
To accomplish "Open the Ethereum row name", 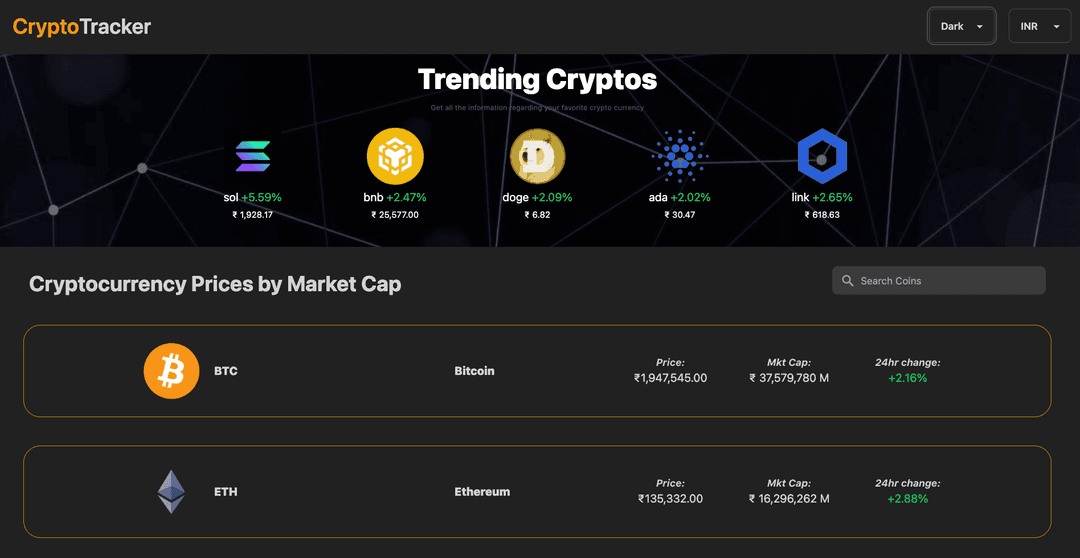I will tap(482, 492).
